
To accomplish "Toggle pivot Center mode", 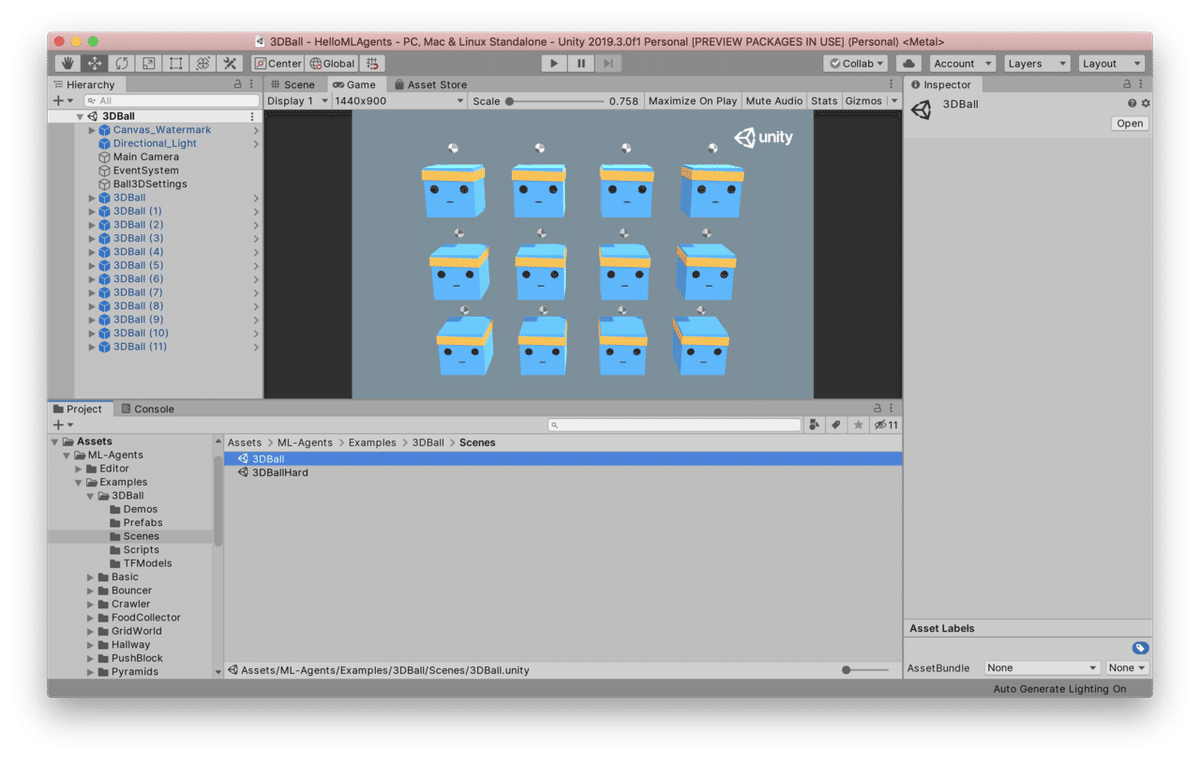I will (x=278, y=63).
